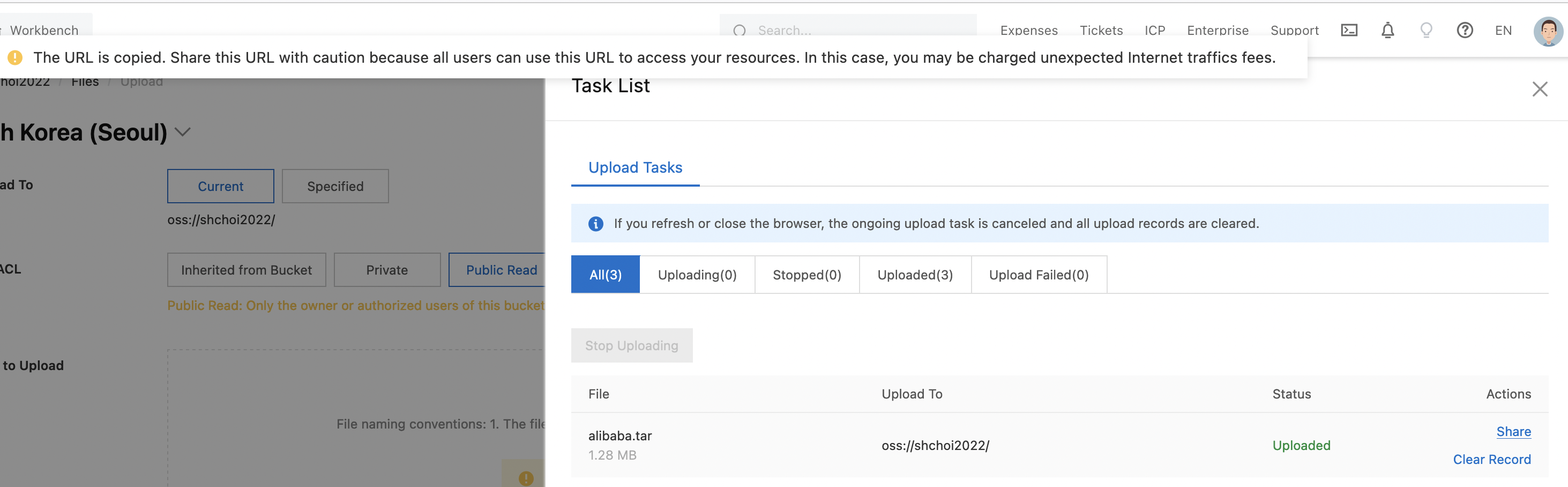Filter by Upload Failed(0) tasks
This screenshot has height=487, width=1568.
pos(1039,274)
